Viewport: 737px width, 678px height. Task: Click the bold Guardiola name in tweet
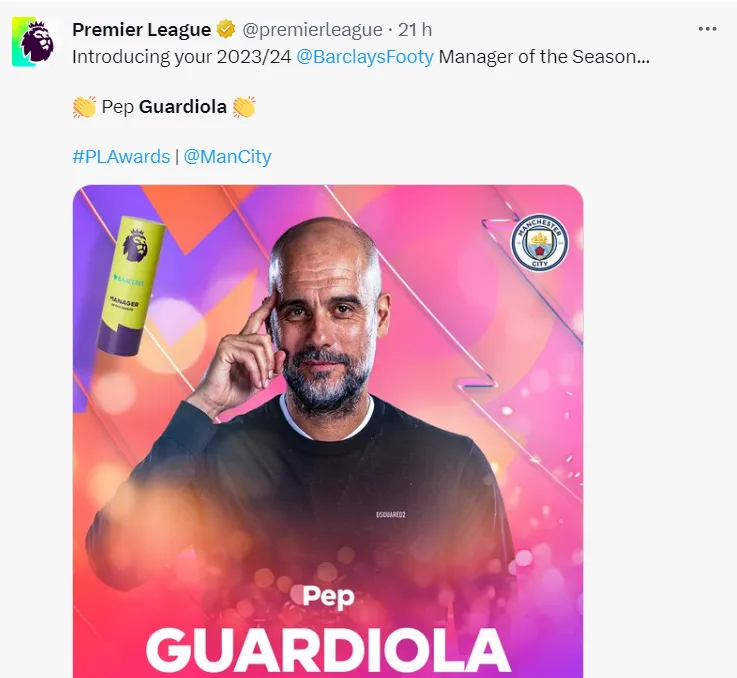point(183,107)
